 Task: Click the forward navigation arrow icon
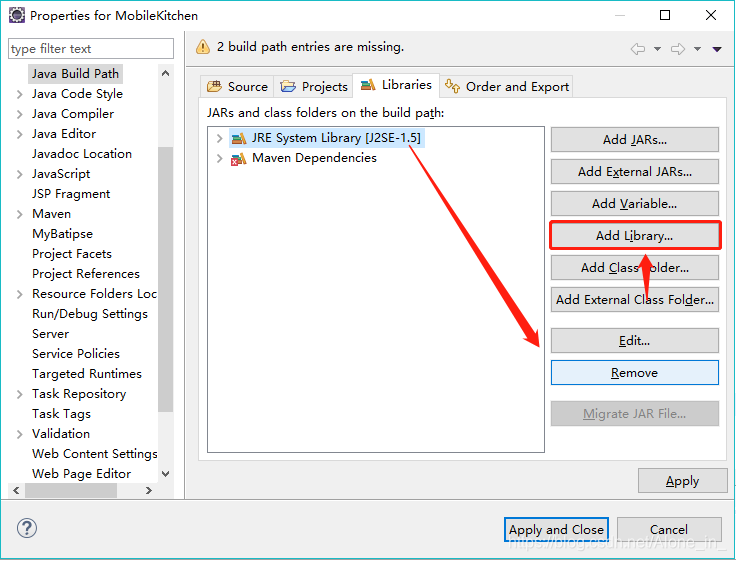pyautogui.click(x=678, y=49)
